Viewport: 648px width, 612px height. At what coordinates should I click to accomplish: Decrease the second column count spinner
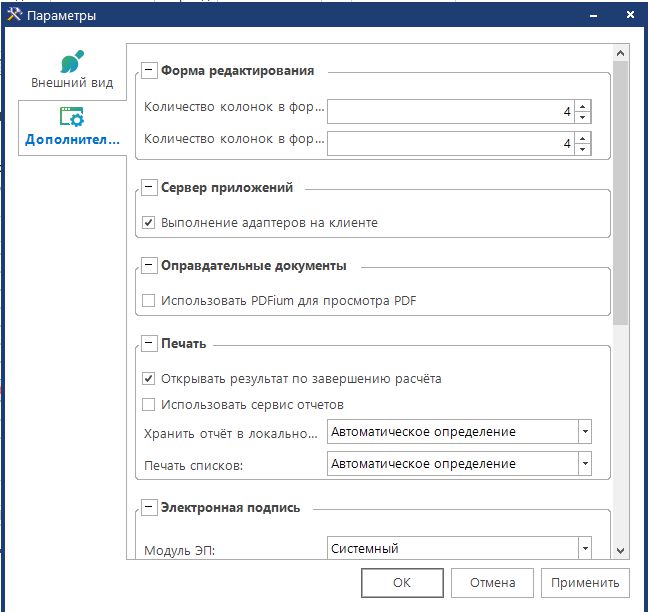[x=583, y=150]
